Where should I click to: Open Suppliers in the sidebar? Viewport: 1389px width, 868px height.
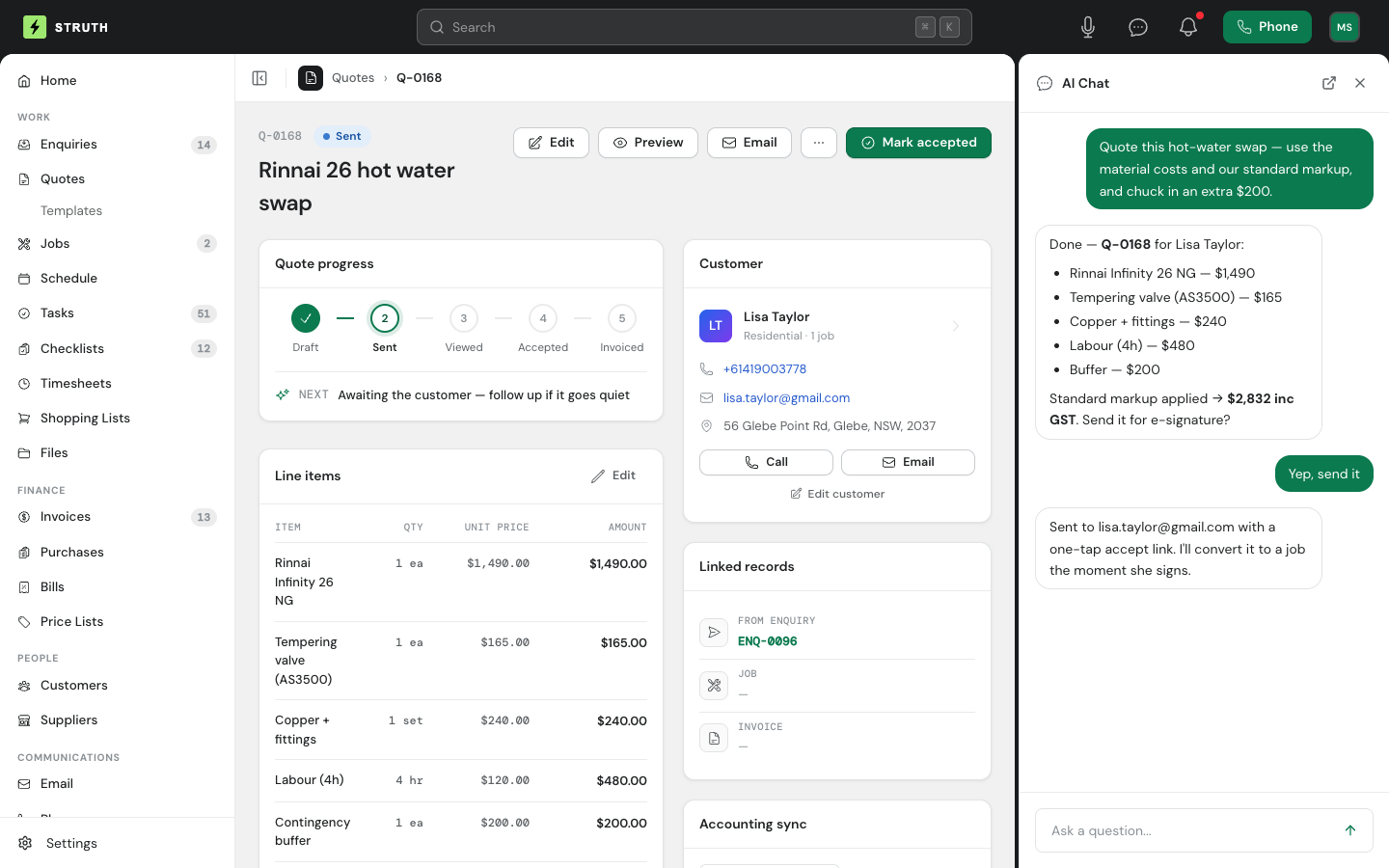(117, 720)
